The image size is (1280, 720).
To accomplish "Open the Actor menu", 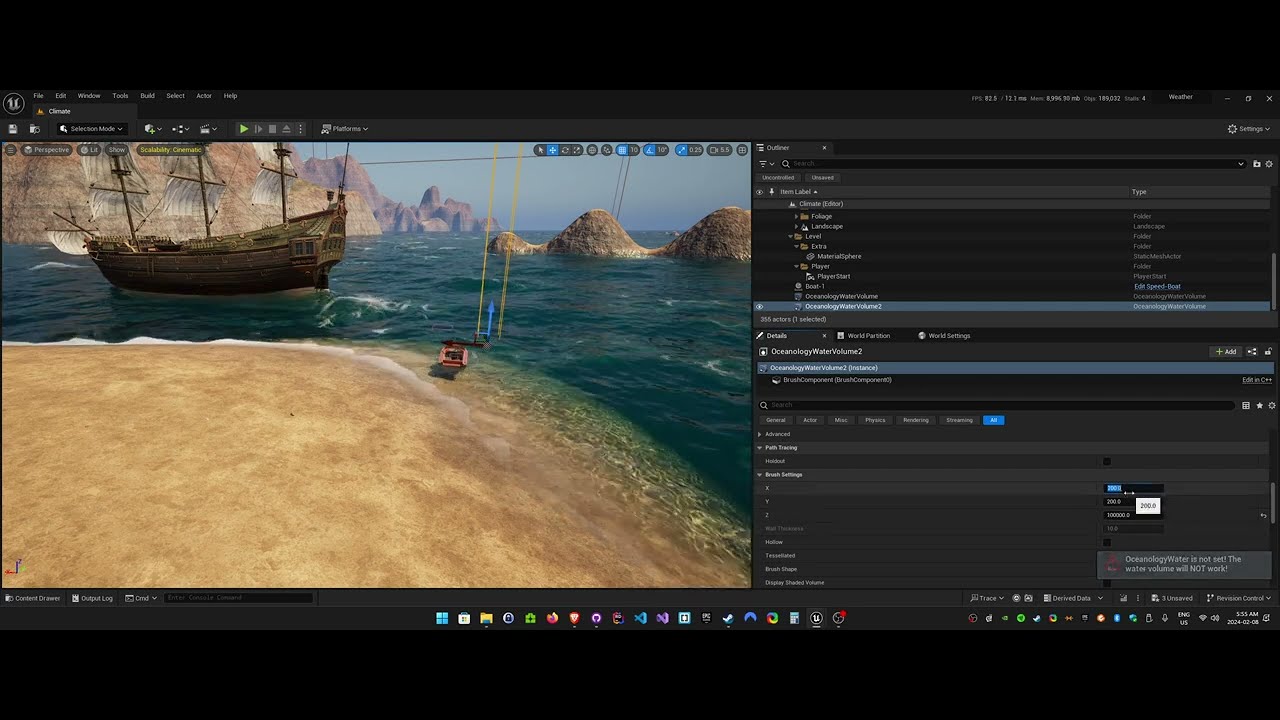I will coord(204,96).
